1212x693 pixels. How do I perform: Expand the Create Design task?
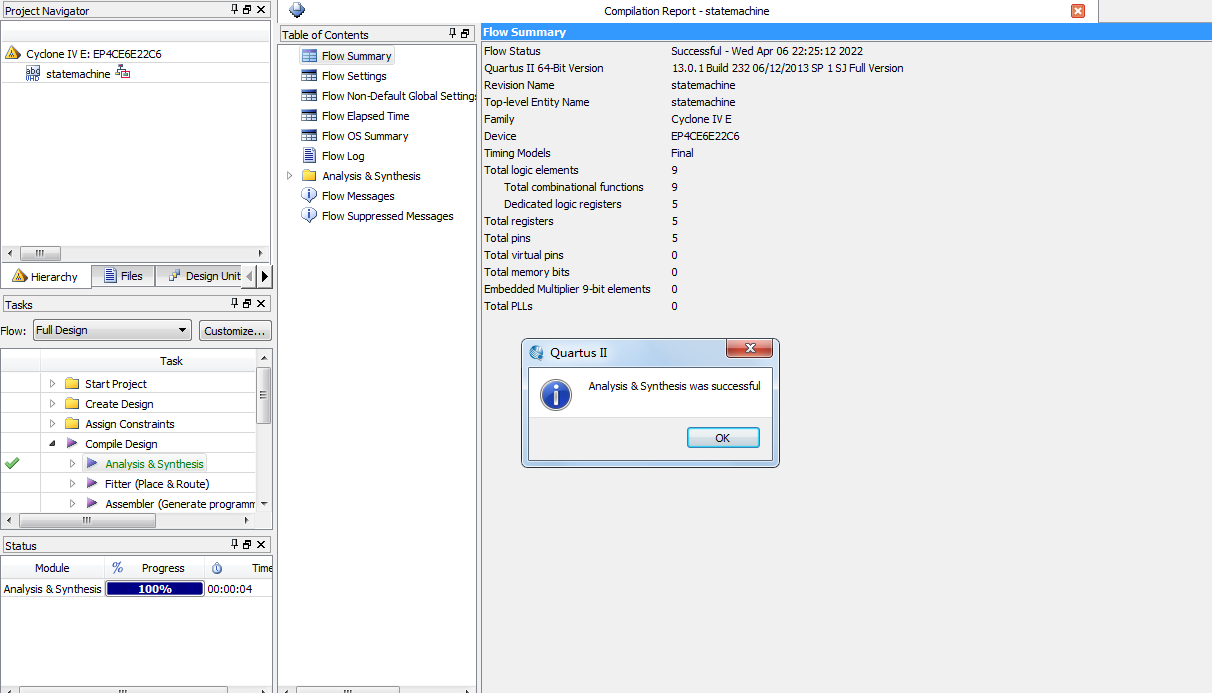point(53,404)
